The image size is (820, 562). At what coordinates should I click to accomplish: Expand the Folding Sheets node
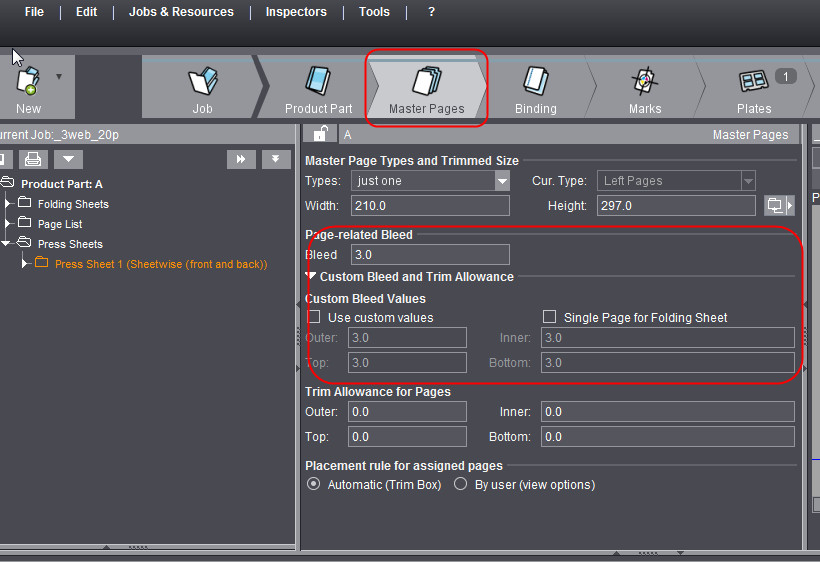click(x=7, y=203)
